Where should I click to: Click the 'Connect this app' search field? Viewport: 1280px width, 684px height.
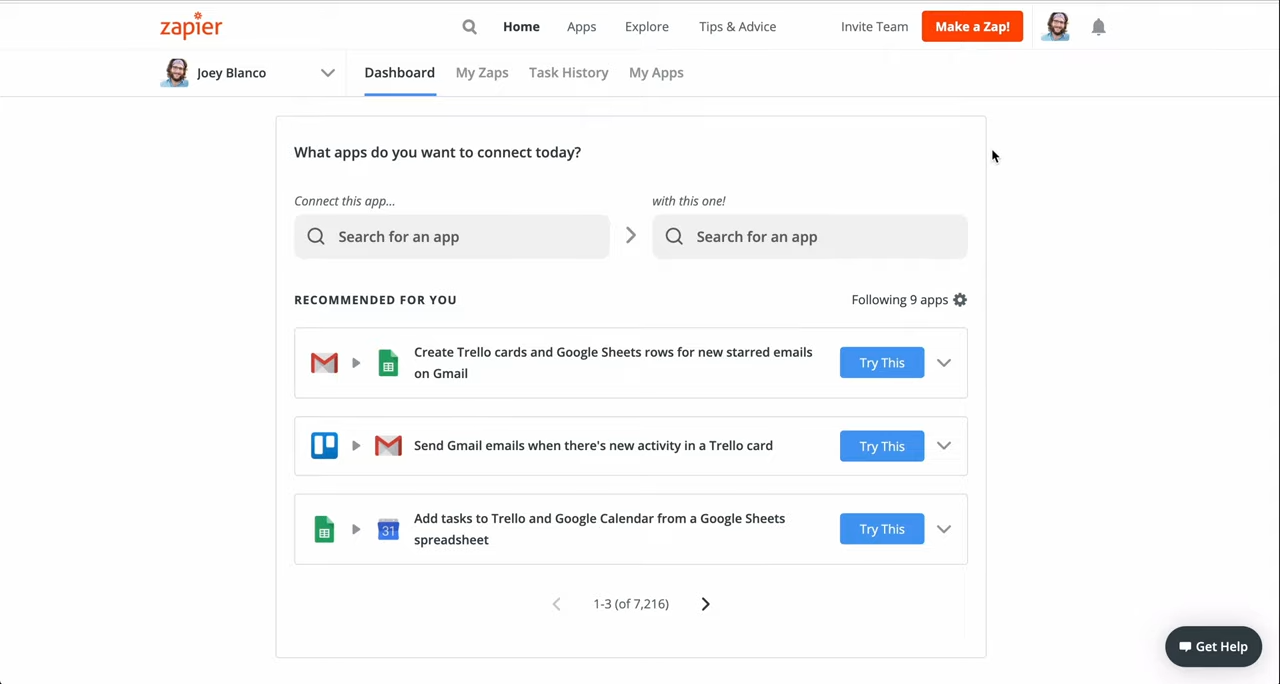point(452,237)
